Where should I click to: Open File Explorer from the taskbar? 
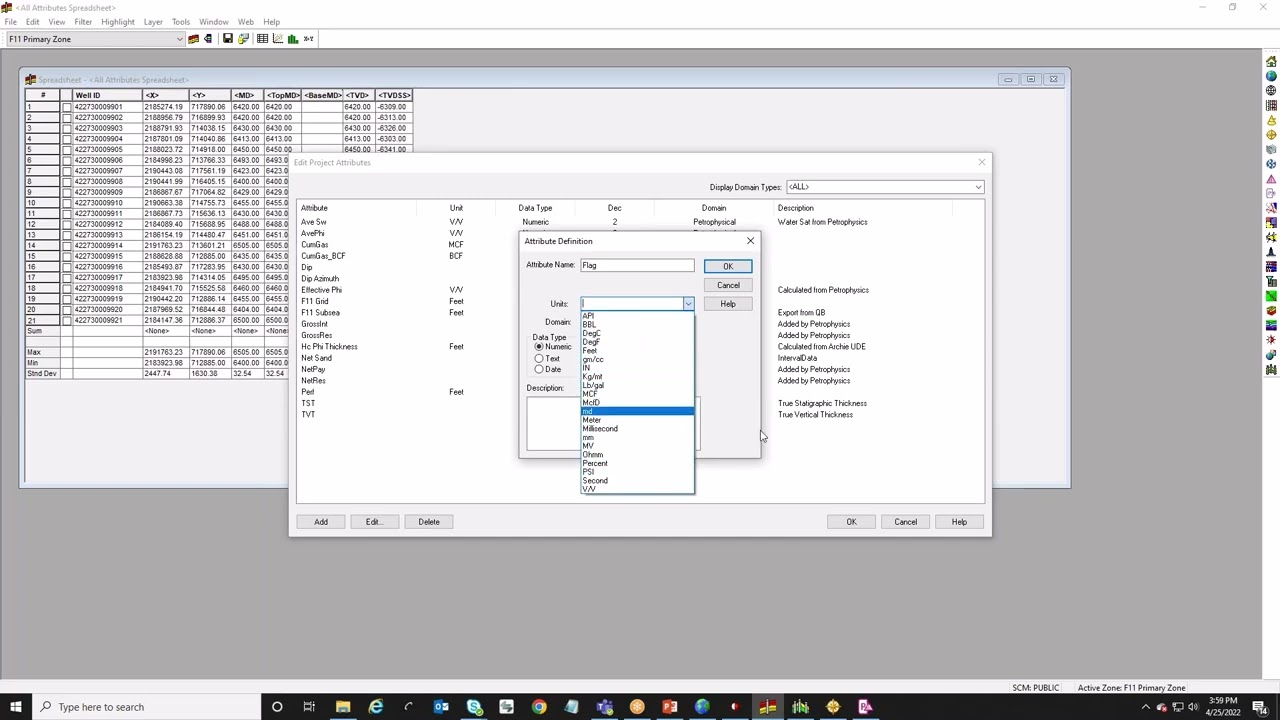[343, 707]
